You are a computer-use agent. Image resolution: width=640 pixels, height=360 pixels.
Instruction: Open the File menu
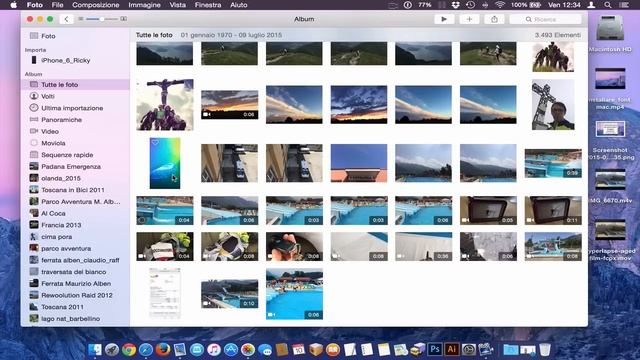(57, 5)
